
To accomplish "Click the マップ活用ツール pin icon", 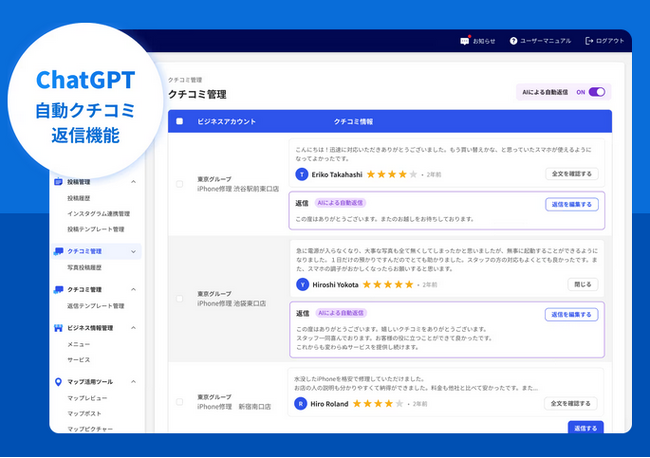I will tap(58, 382).
